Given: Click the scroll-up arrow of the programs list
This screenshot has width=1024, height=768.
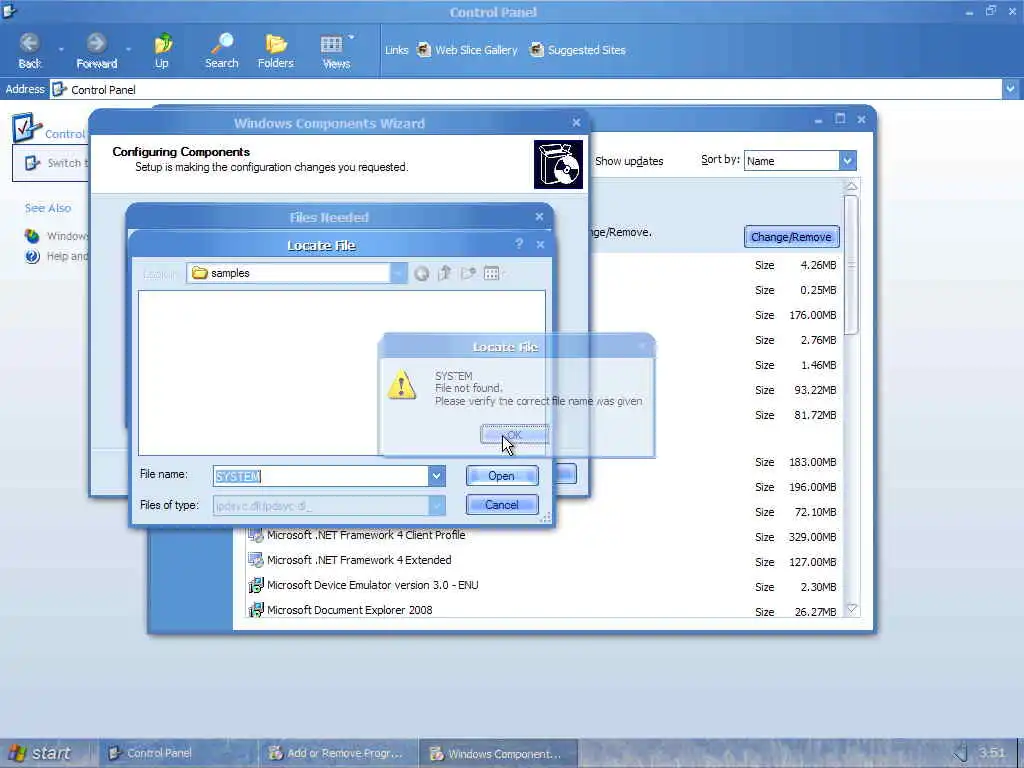Looking at the screenshot, I should 852,187.
